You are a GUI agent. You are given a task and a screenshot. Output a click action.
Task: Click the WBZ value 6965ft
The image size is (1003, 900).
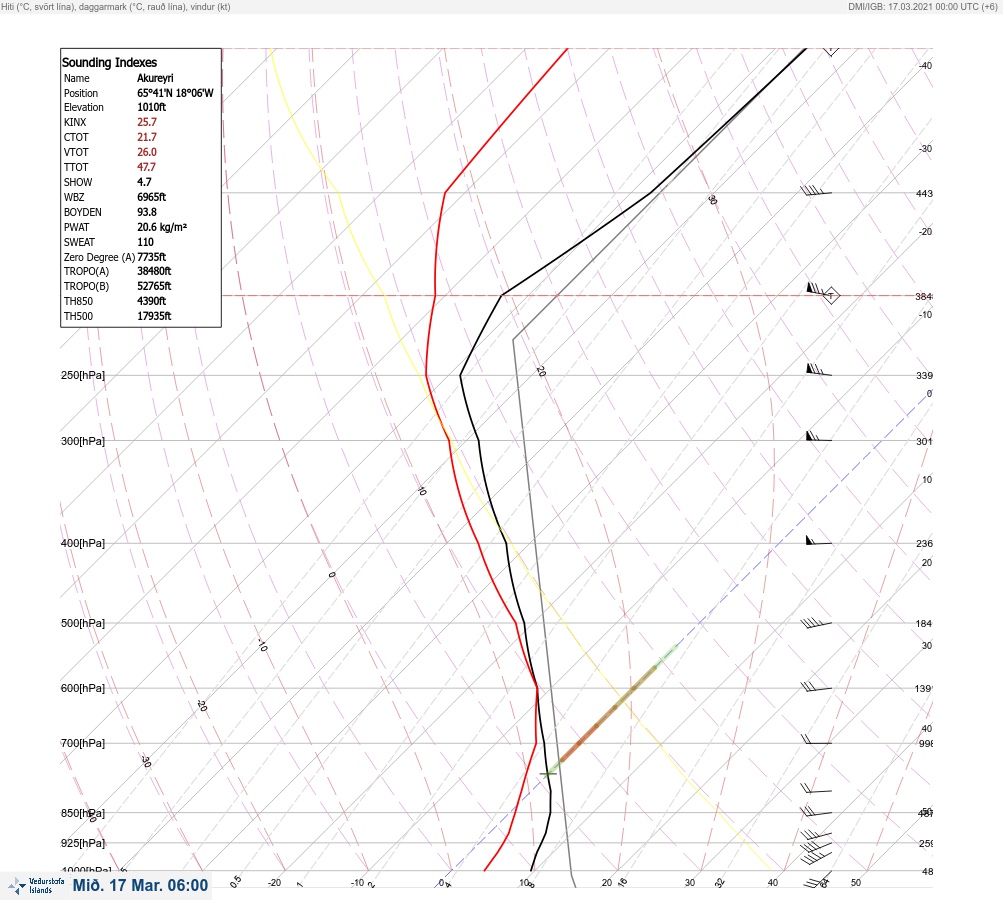151,197
